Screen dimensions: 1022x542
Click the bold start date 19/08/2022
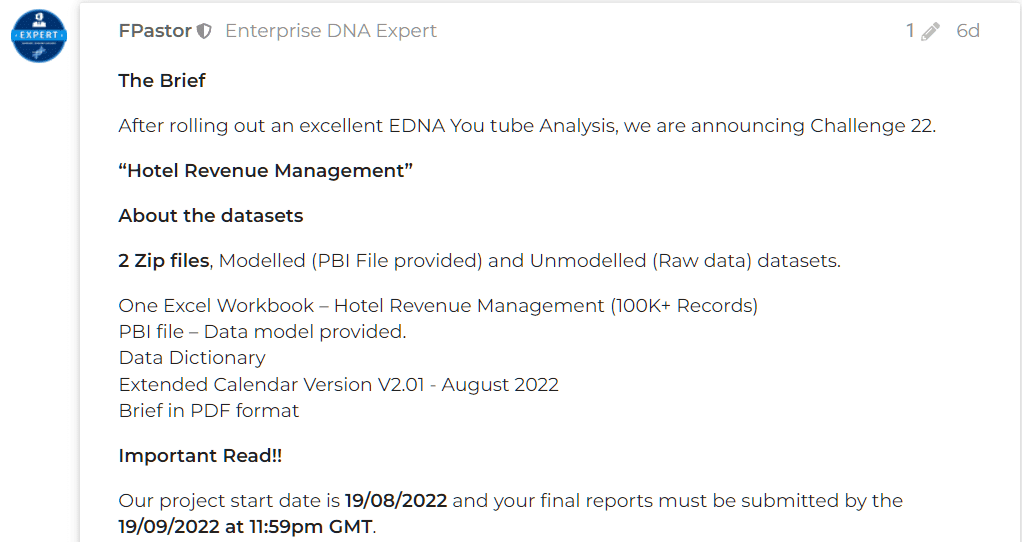(x=396, y=500)
